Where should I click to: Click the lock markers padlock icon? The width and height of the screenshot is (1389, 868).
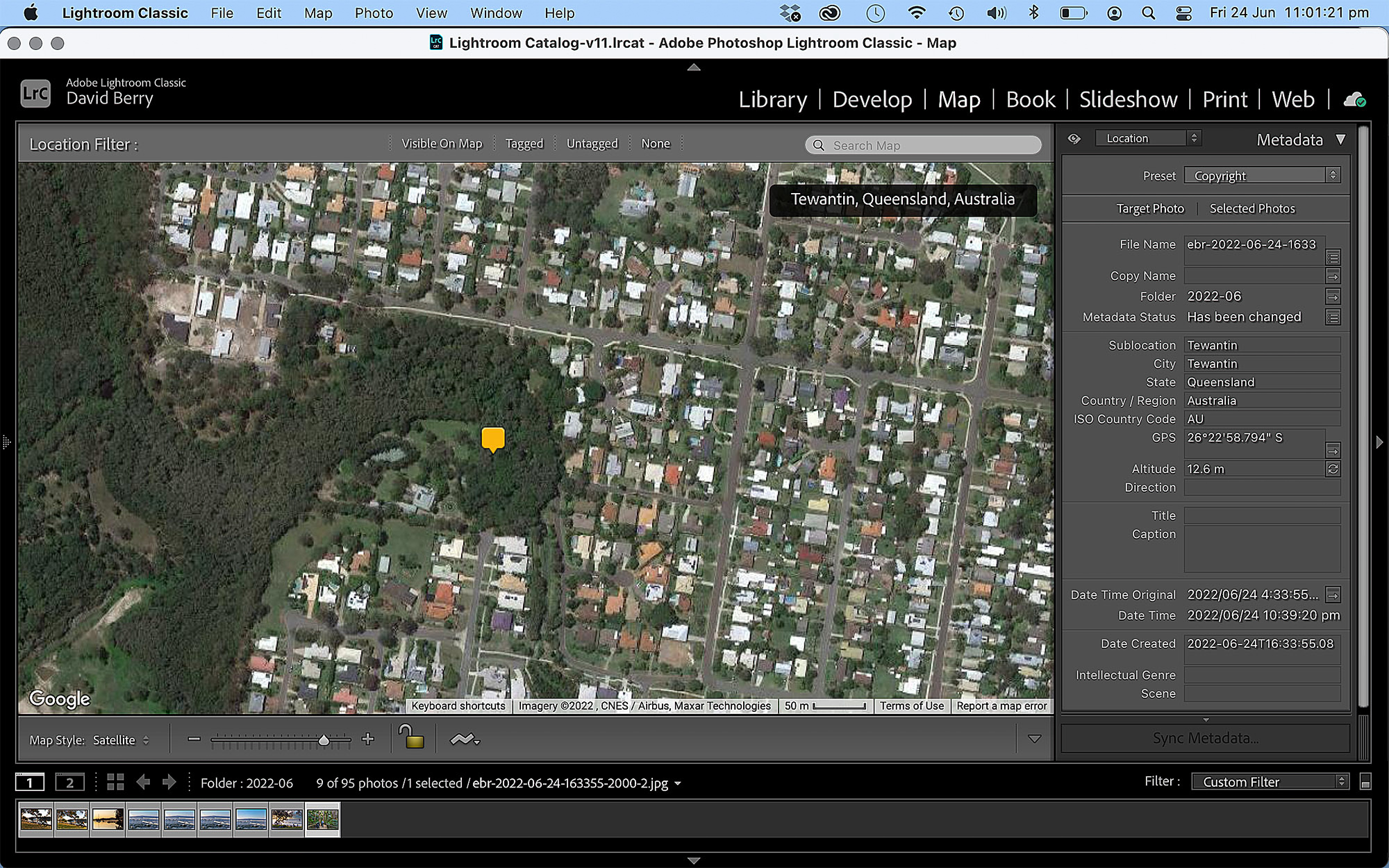(x=412, y=737)
